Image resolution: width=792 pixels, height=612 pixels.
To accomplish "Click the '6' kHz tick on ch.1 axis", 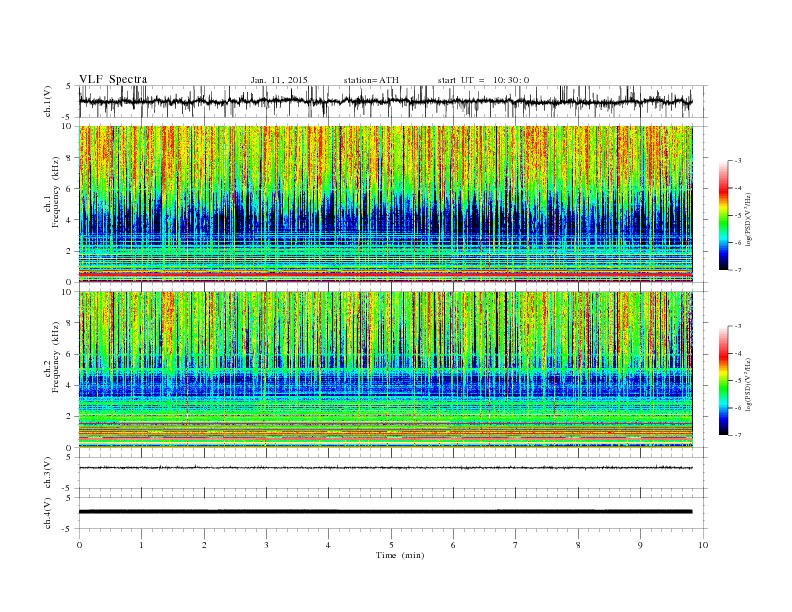I will (69, 189).
